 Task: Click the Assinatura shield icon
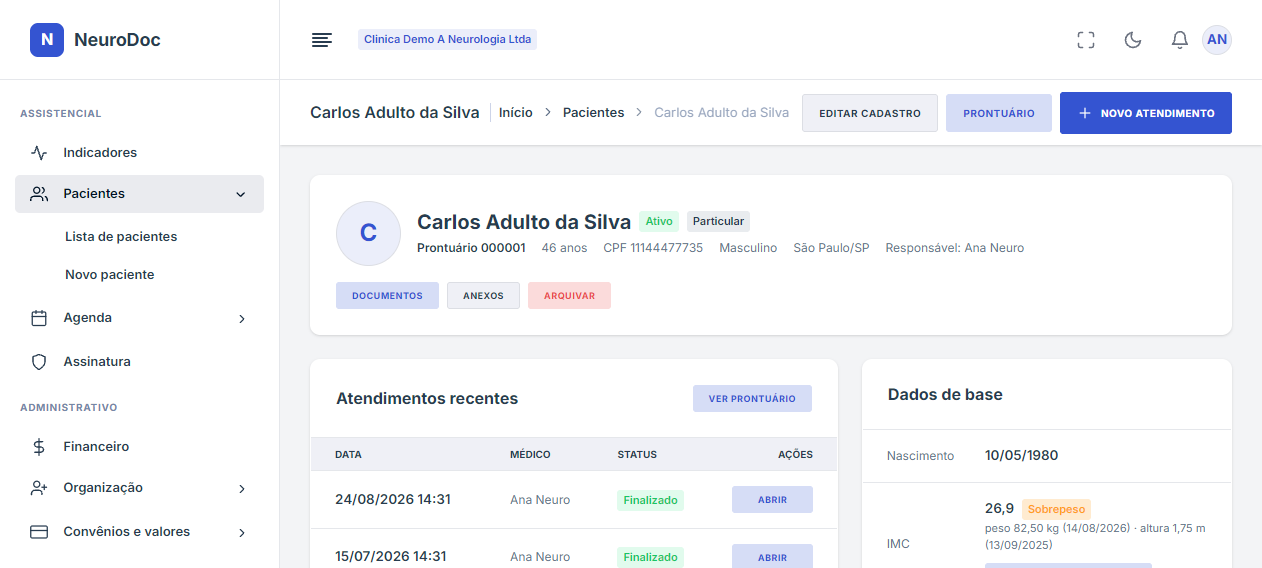point(39,362)
